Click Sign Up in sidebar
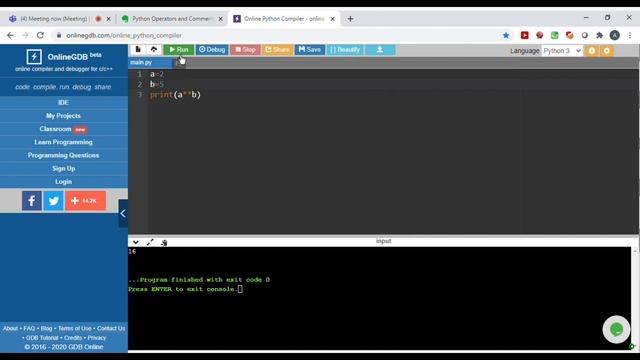This screenshot has width=640, height=360. (64, 168)
